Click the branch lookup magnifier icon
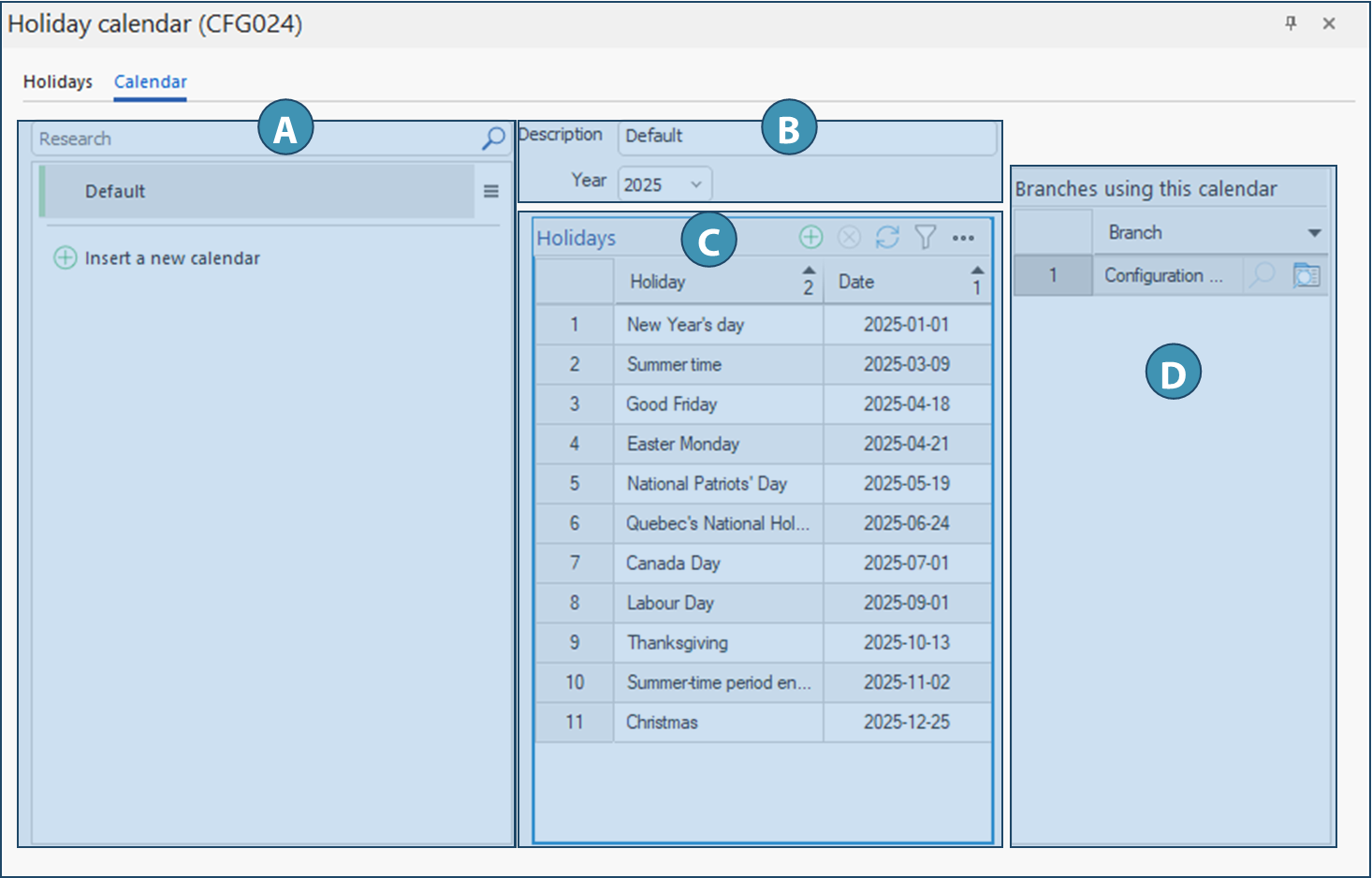This screenshot has width=1372, height=878. [1263, 275]
